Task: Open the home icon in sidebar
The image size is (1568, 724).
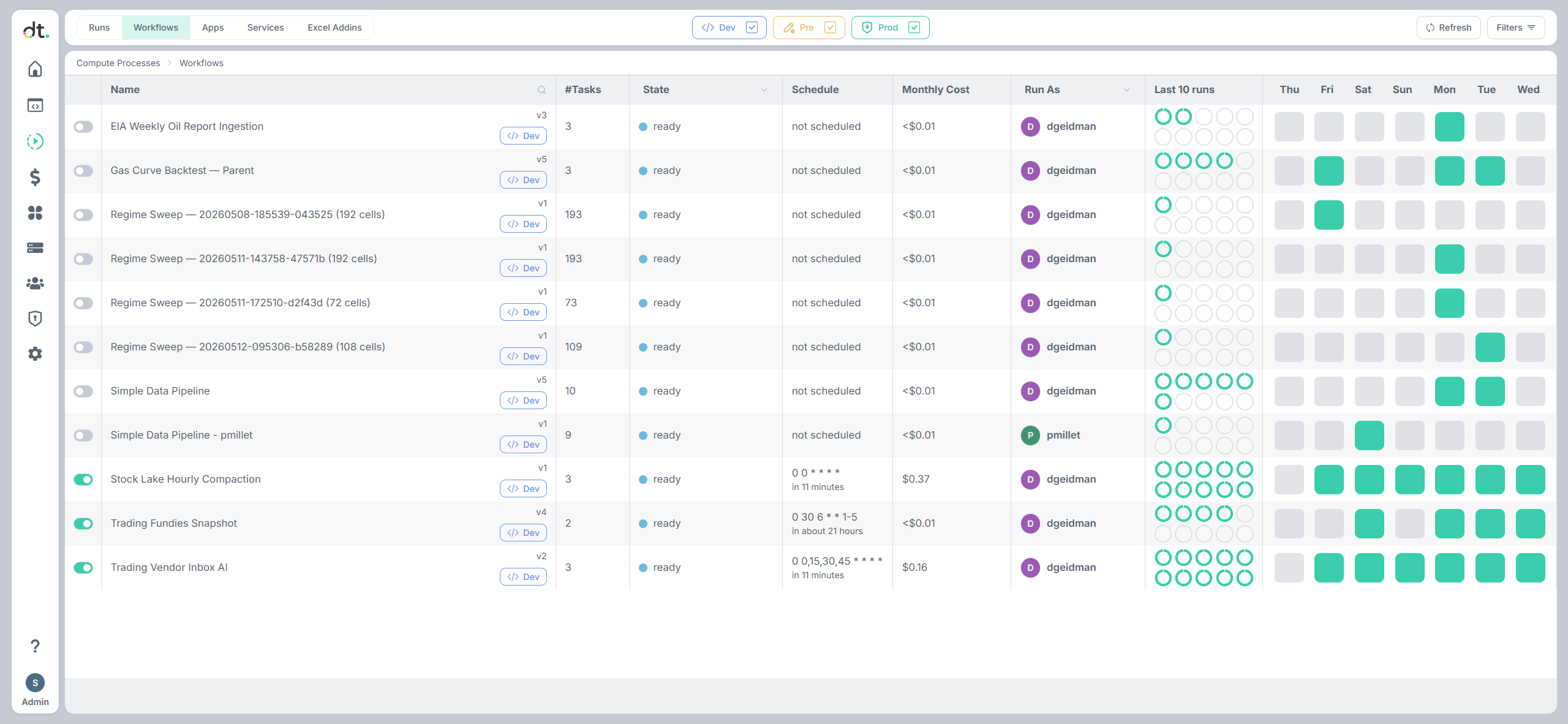Action: (35, 69)
